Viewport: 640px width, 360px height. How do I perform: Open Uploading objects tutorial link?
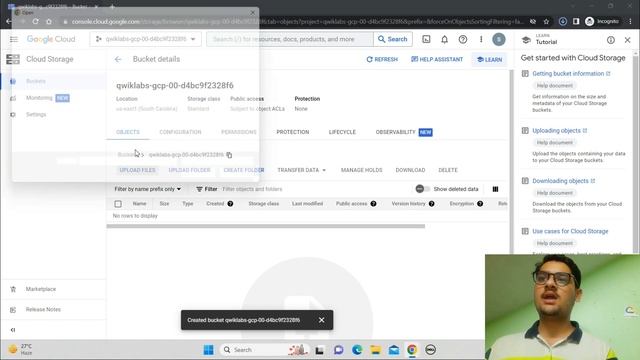pos(559,131)
